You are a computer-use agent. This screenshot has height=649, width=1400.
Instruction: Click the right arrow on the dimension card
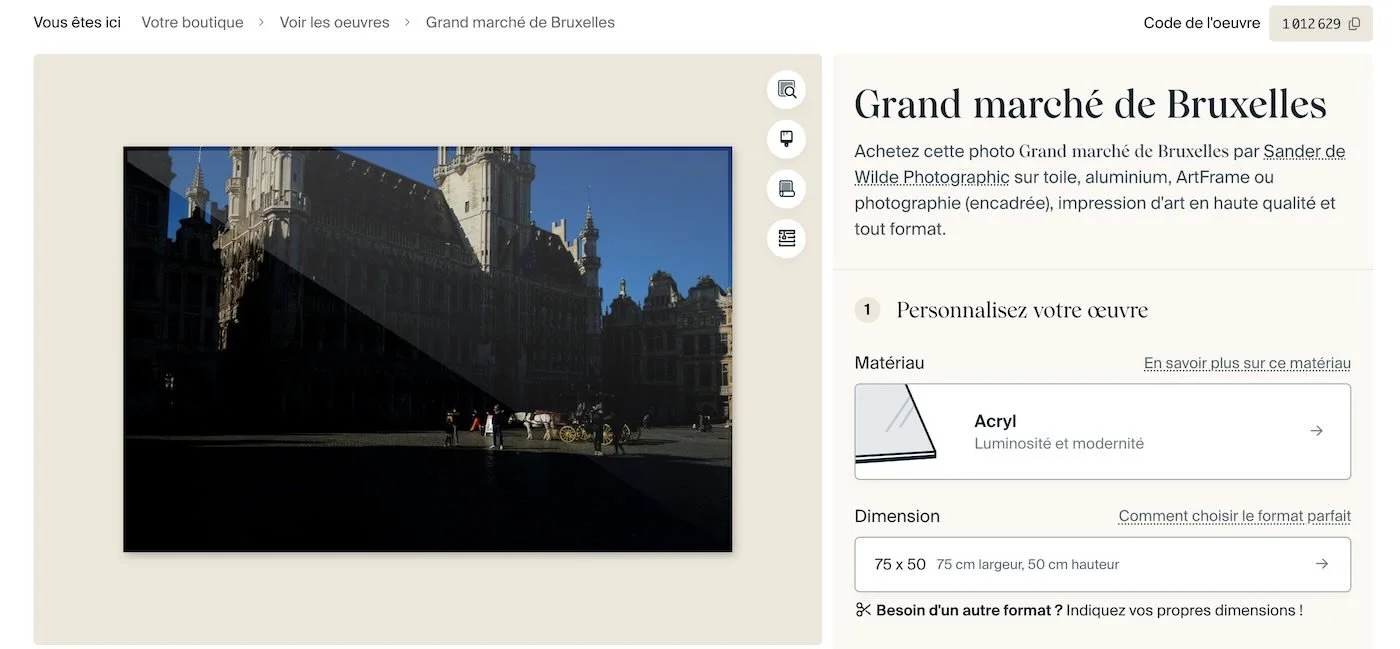(1322, 563)
